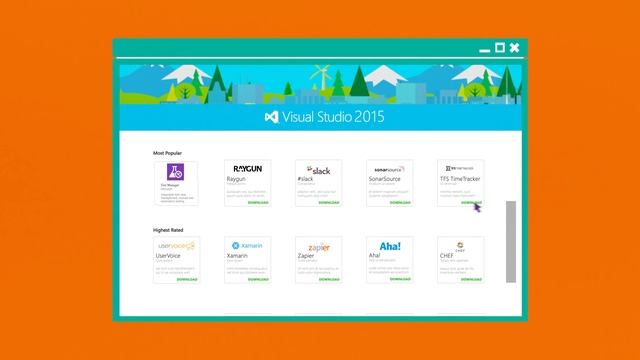Viewport: 640px width, 360px height.
Task: Click the 'Most Popular' section heading
Action: pyautogui.click(x=167, y=153)
